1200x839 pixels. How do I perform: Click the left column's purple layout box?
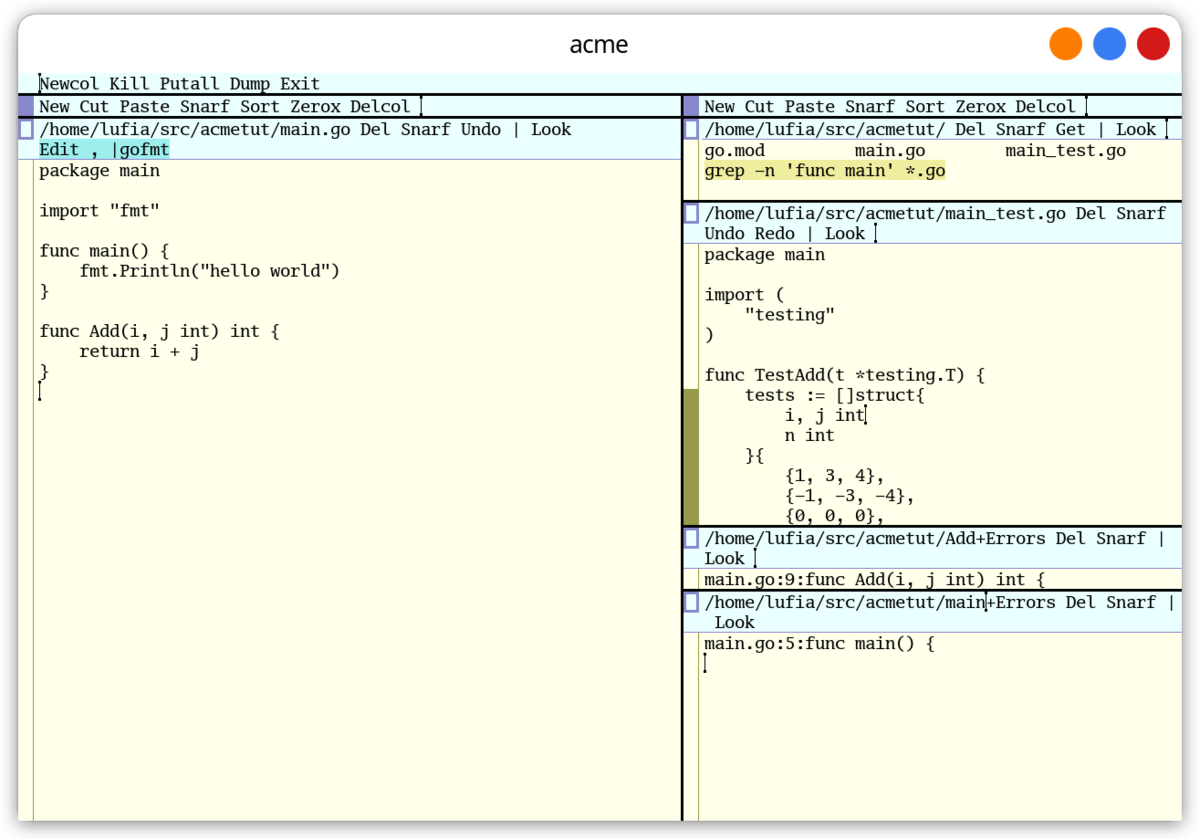click(x=26, y=106)
